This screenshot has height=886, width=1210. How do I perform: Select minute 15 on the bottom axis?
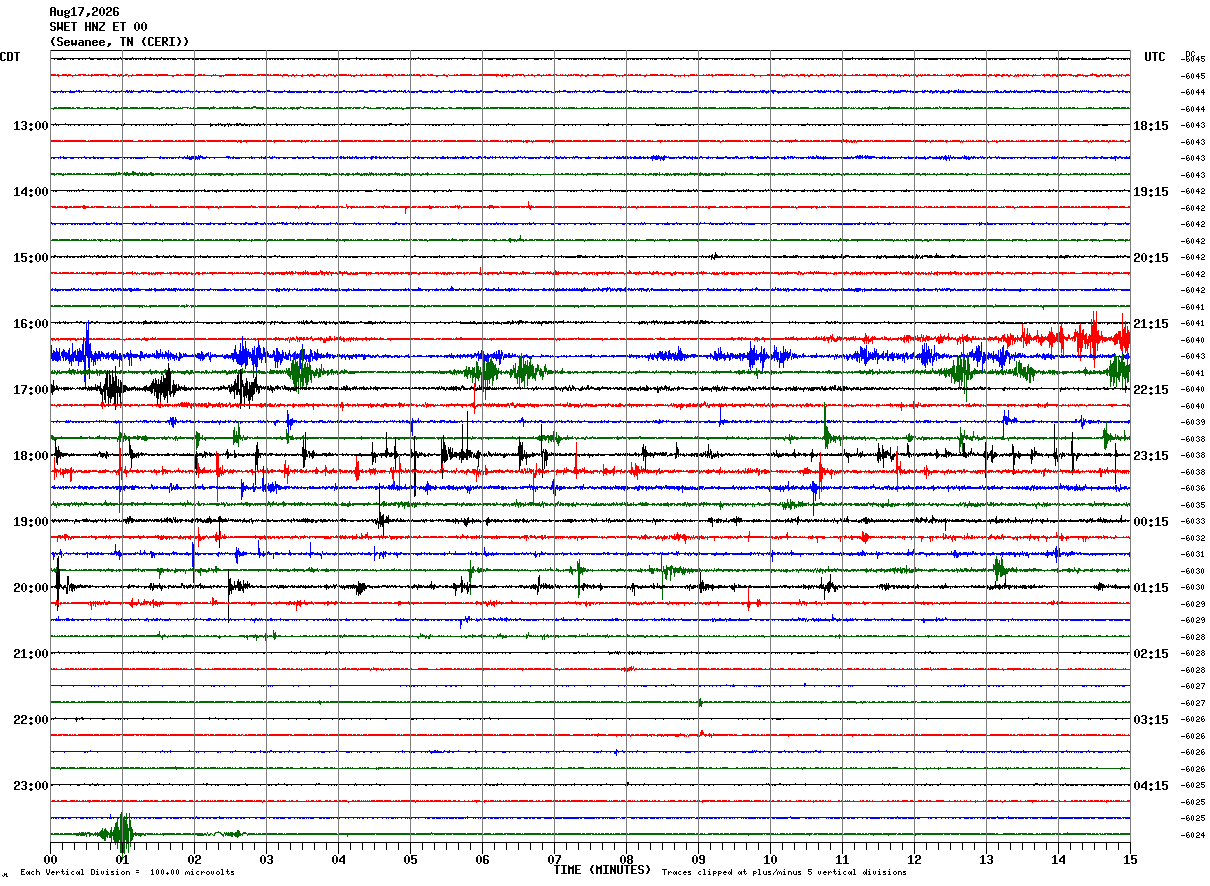click(x=1130, y=859)
